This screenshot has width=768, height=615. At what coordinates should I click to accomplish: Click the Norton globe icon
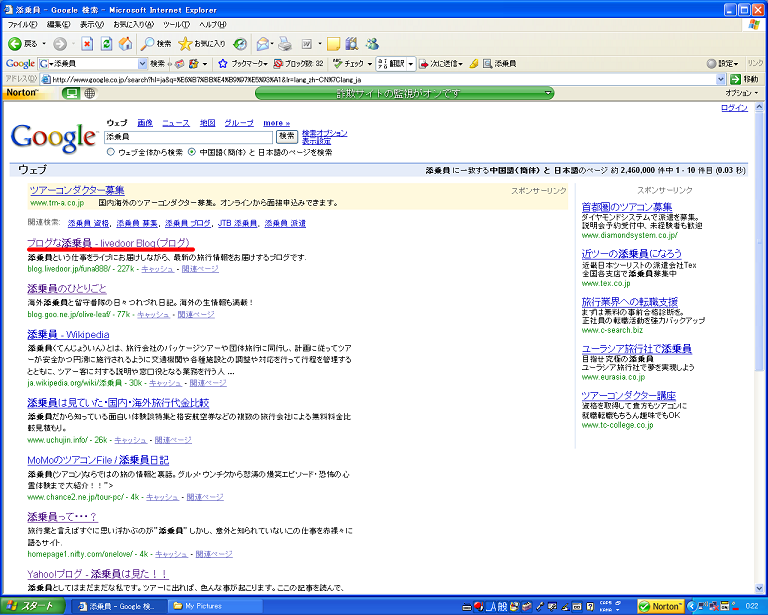pos(90,93)
